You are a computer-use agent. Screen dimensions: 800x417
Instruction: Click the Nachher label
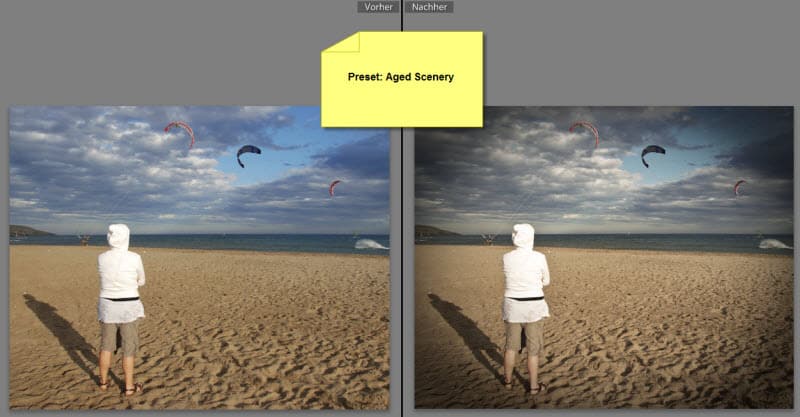tap(429, 7)
